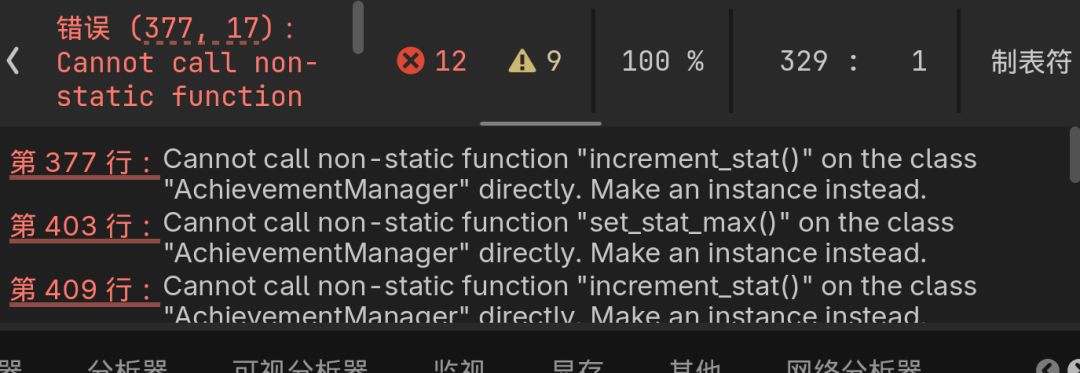Viewport: 1080px width, 373px height.
Task: Toggle script panel with left chevron
Action: coord(12,62)
